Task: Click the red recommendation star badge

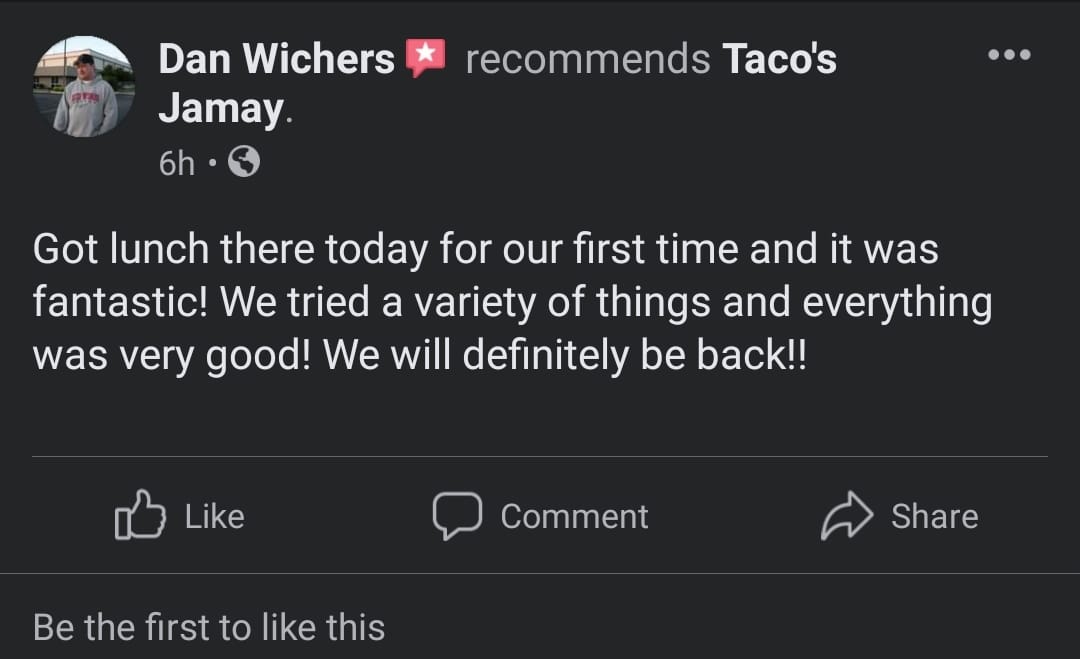Action: point(424,58)
